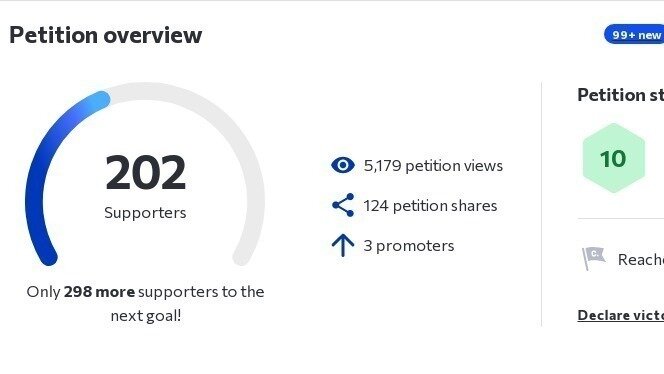The width and height of the screenshot is (664, 374).
Task: Click the up arrow promoters icon
Action: pos(343,245)
